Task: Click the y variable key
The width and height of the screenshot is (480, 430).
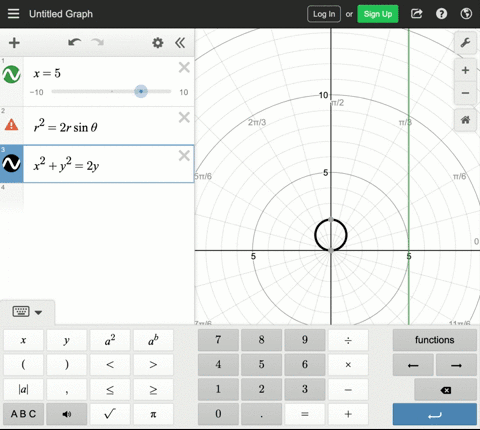Action: coord(67,340)
